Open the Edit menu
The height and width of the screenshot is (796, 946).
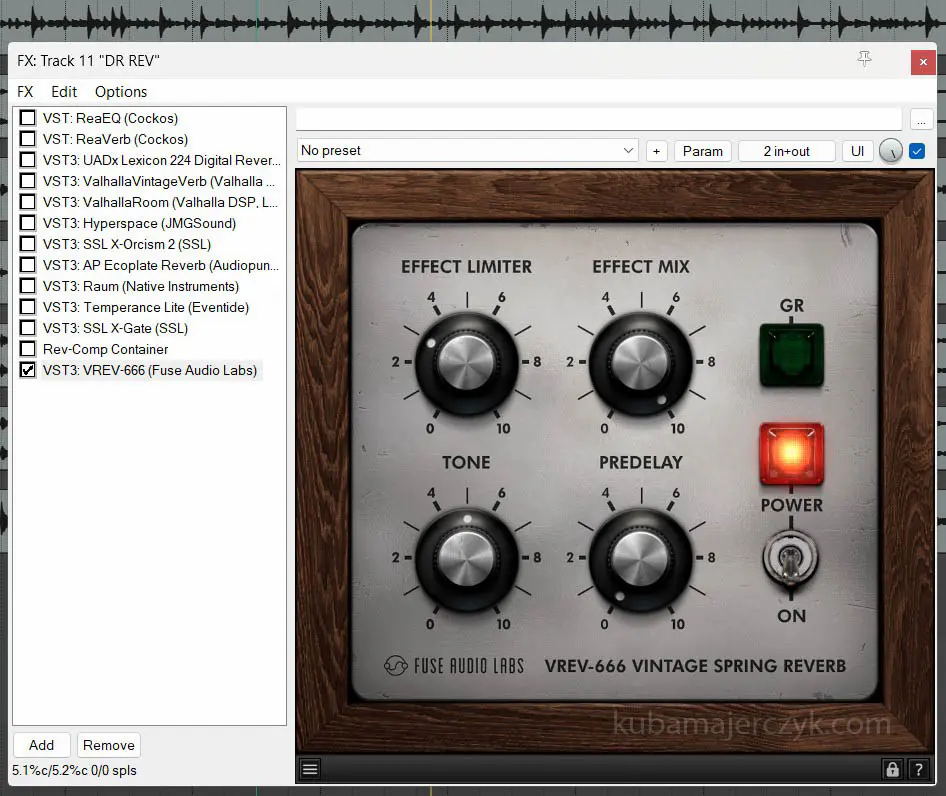(x=64, y=92)
